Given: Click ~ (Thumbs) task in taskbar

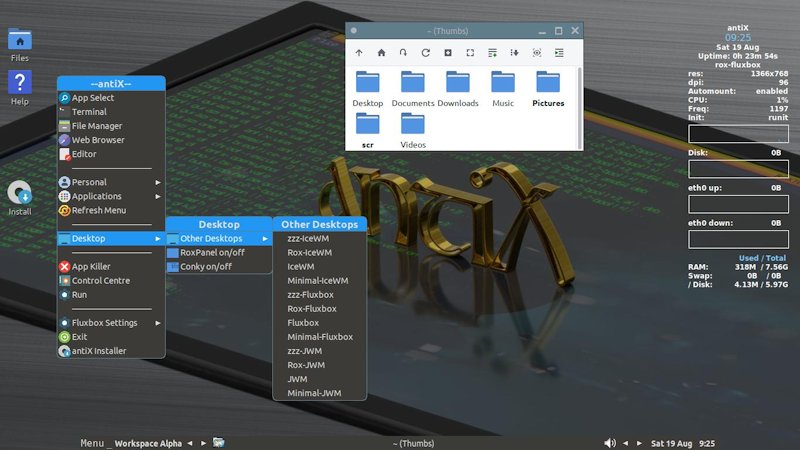Looking at the screenshot, I should click(x=413, y=443).
